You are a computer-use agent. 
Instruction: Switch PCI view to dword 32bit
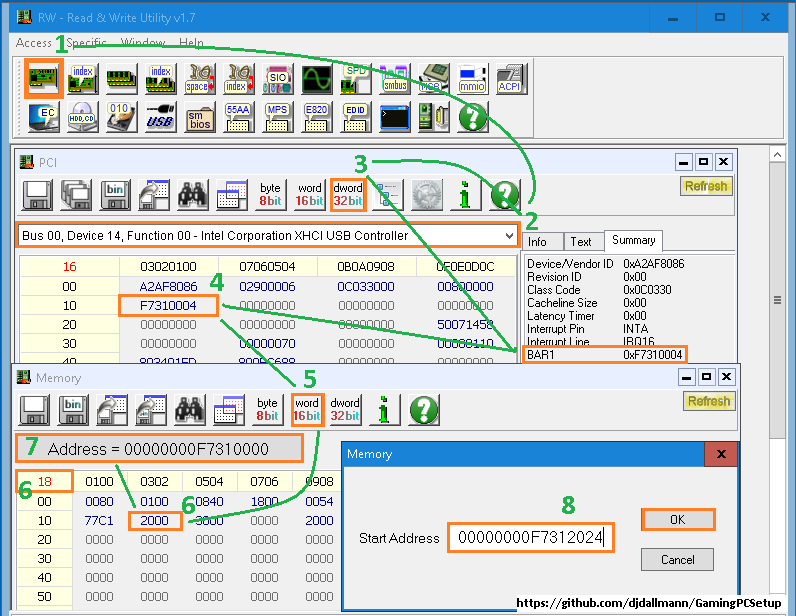click(346, 194)
